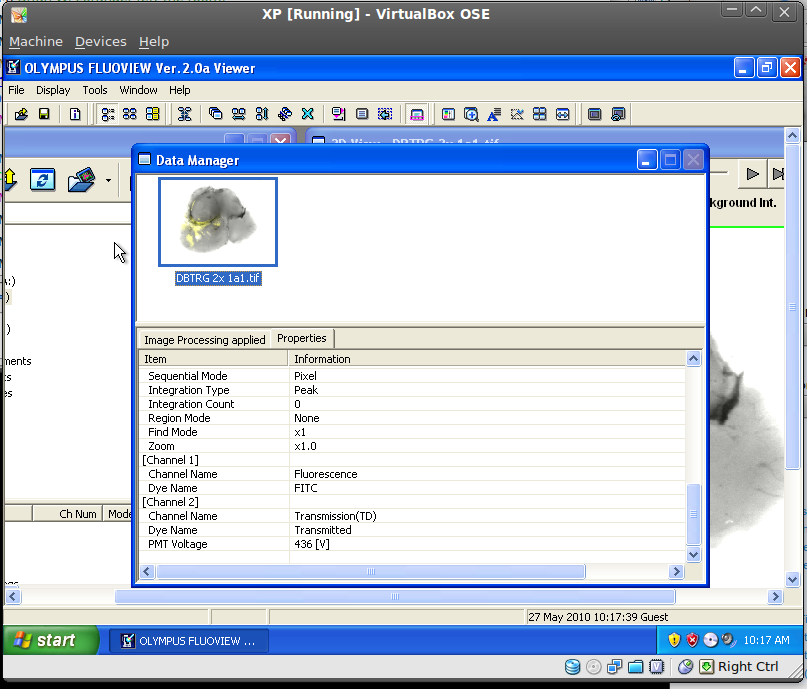The image size is (807, 689).
Task: Click the pink highlighted panel toolbar icon
Action: pyautogui.click(x=416, y=114)
